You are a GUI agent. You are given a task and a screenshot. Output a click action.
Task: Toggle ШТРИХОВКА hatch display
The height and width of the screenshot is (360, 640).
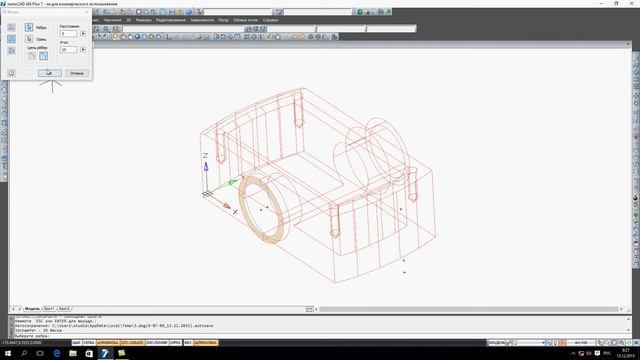(206, 343)
